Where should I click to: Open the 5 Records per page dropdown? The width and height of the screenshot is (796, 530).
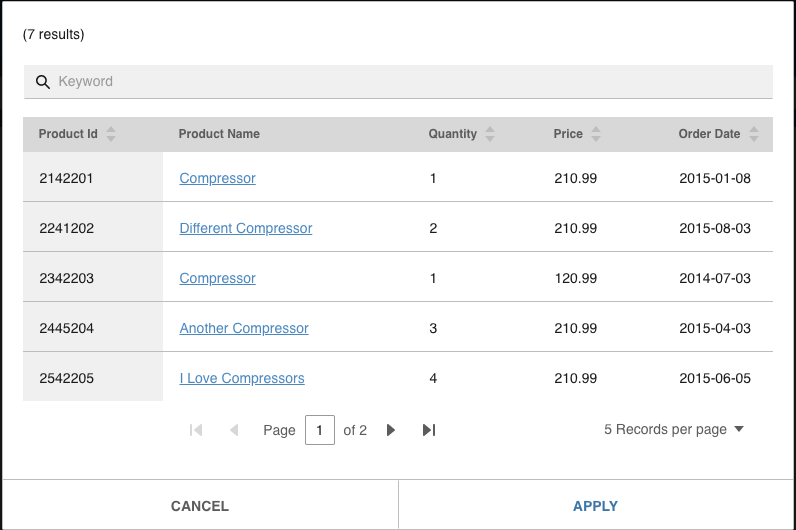(674, 429)
